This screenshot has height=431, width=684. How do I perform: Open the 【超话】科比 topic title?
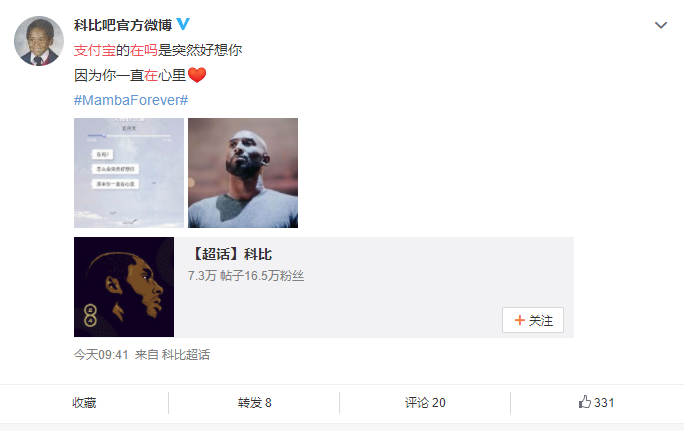tap(232, 254)
